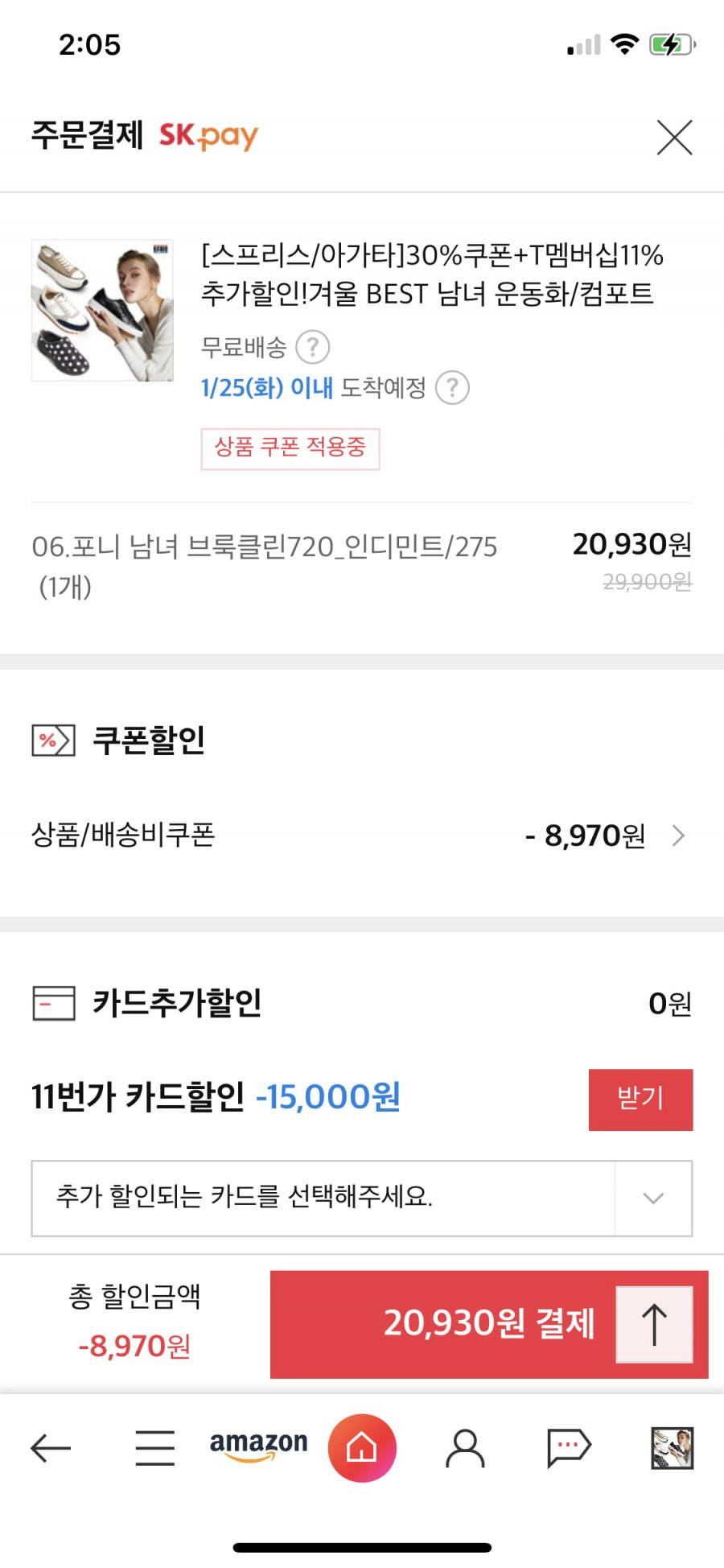Open recently viewed product thumbnail in bottom bar

(672, 1448)
